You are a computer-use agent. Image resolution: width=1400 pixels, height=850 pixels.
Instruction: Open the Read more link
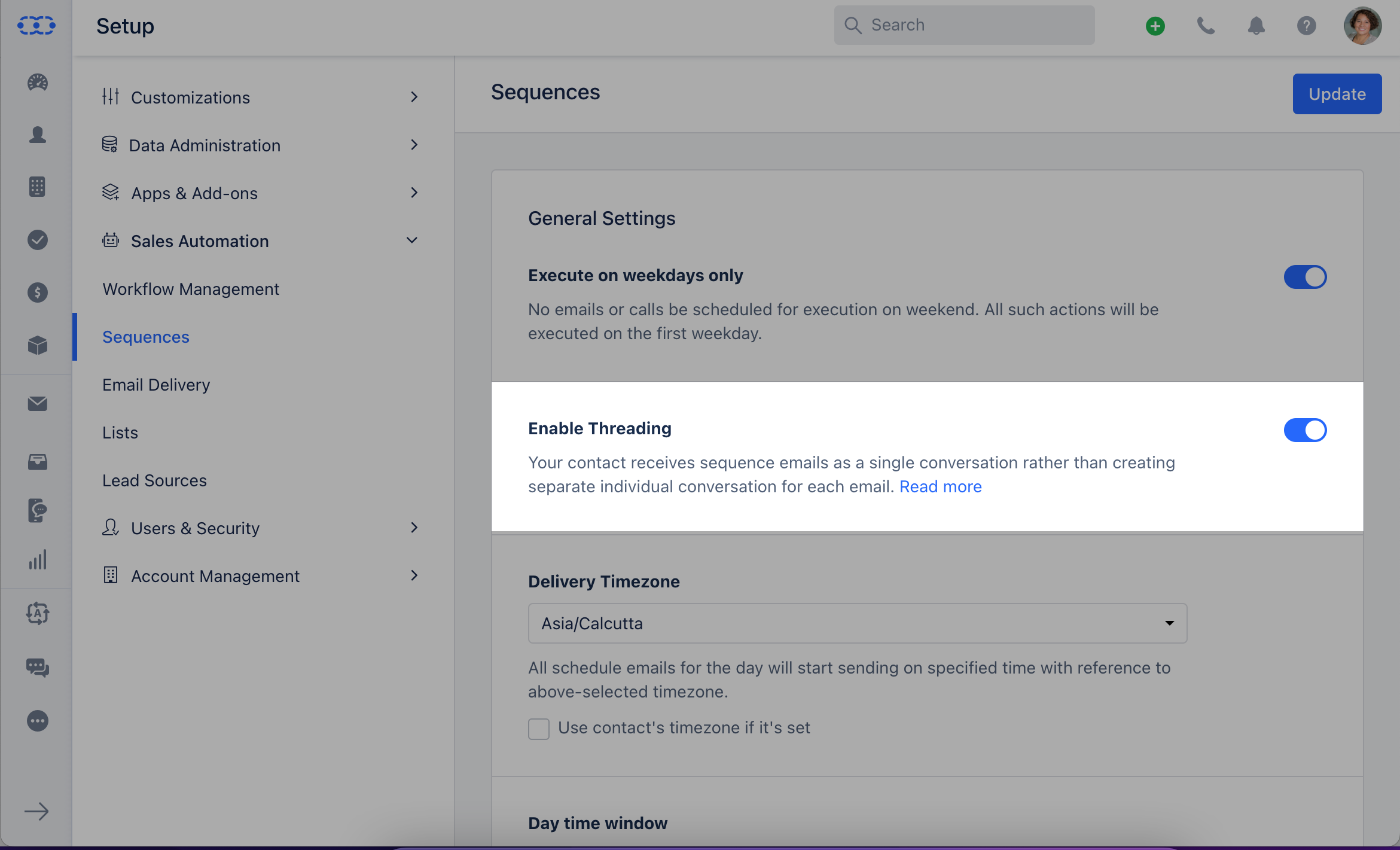click(x=940, y=486)
